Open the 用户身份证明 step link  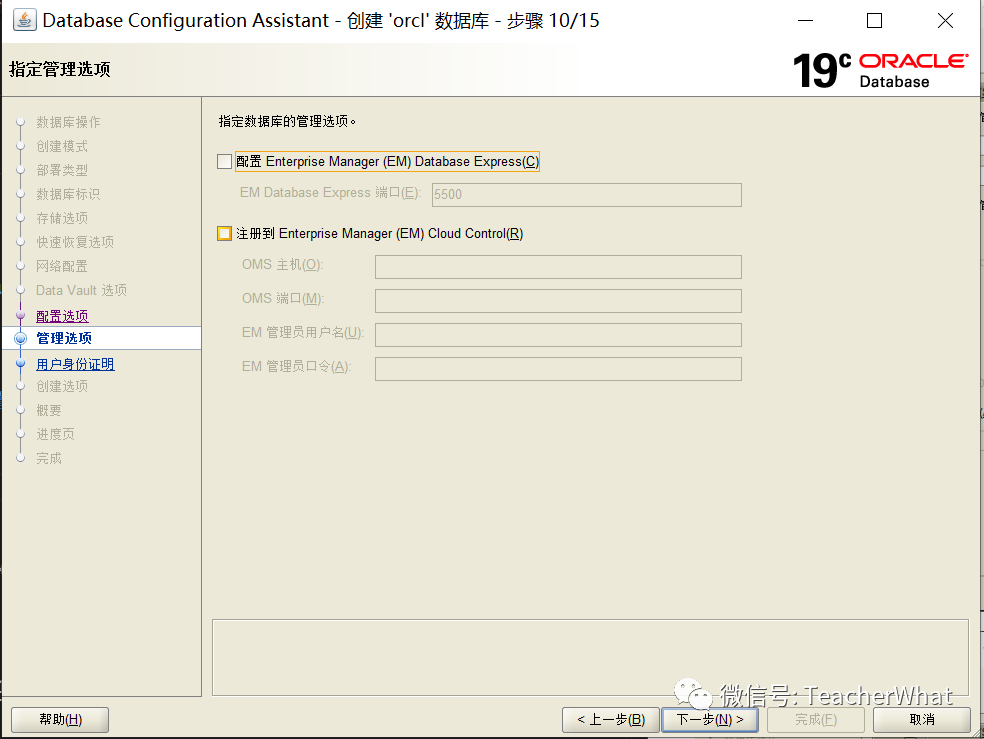(x=74, y=363)
